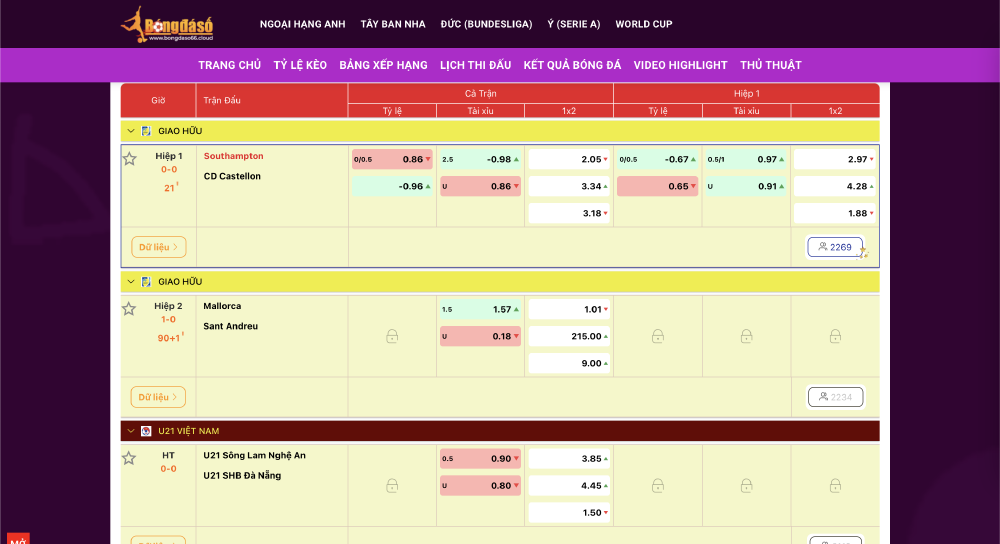Go to KẾT QUẢ BÓNG ĐÁ tab

[572, 65]
